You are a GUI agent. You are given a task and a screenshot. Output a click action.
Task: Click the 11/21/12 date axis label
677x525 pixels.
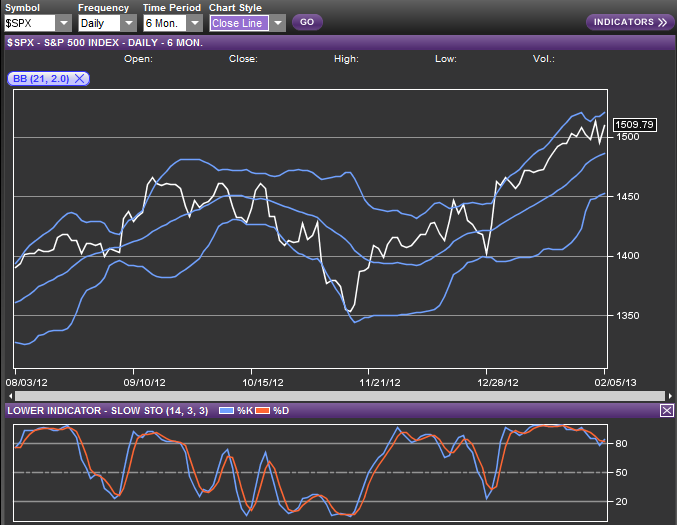coord(380,382)
